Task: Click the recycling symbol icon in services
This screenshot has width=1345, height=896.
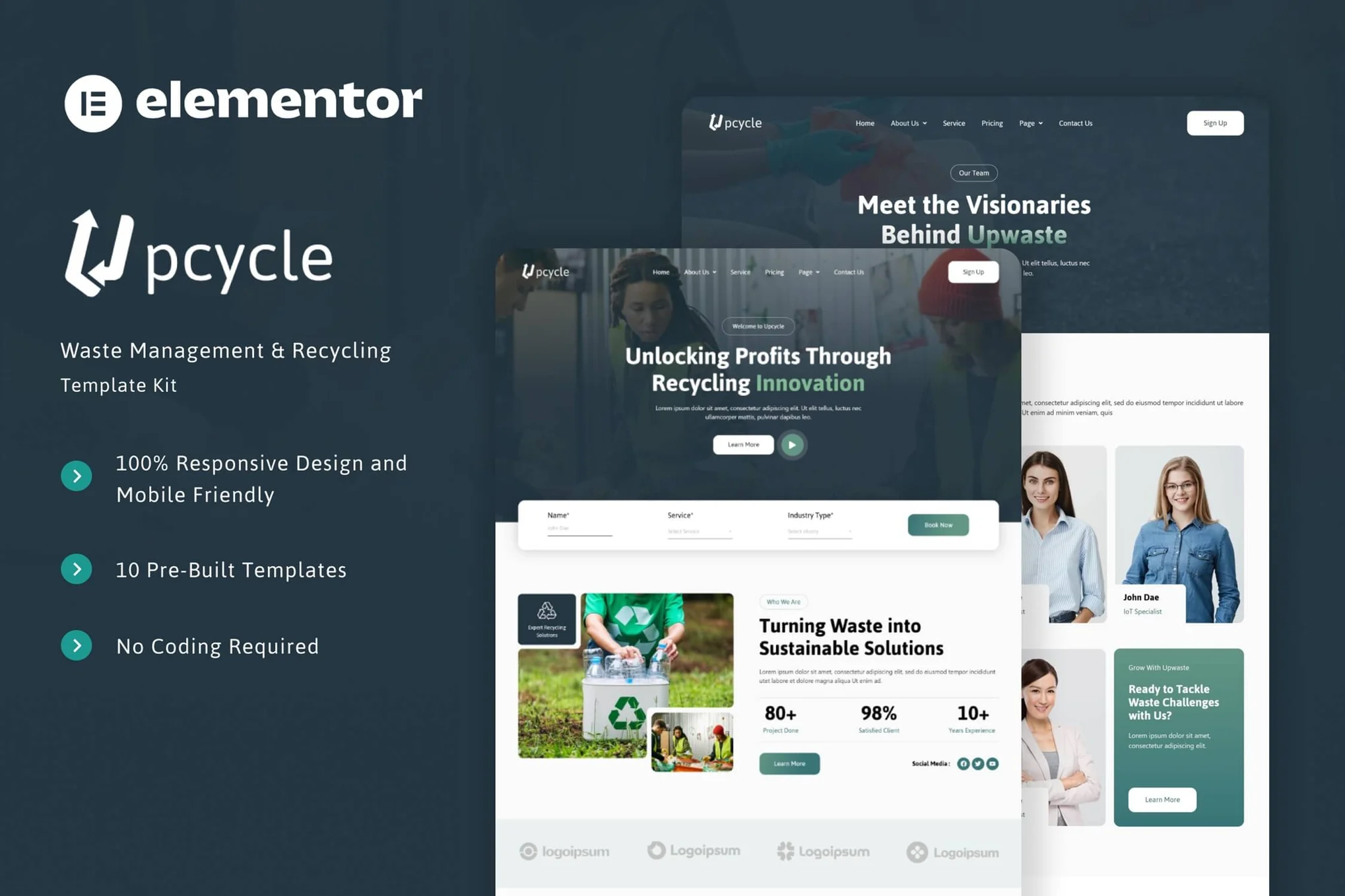Action: 549,612
